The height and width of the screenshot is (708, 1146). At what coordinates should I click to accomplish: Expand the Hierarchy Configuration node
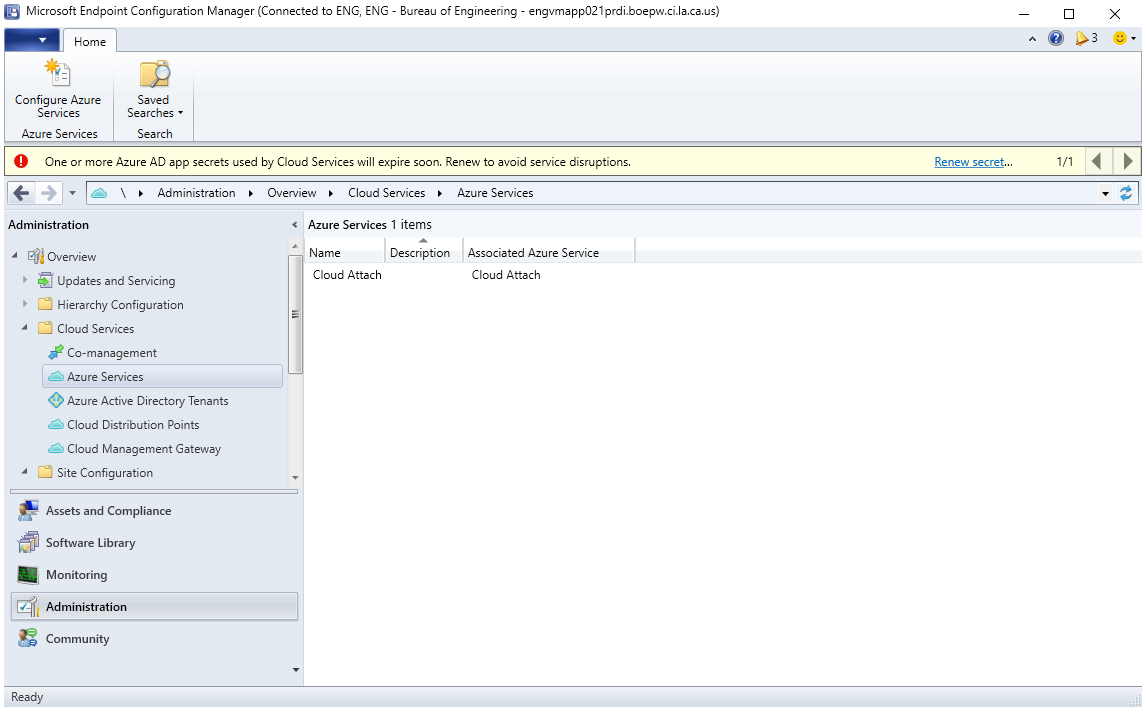(25, 304)
